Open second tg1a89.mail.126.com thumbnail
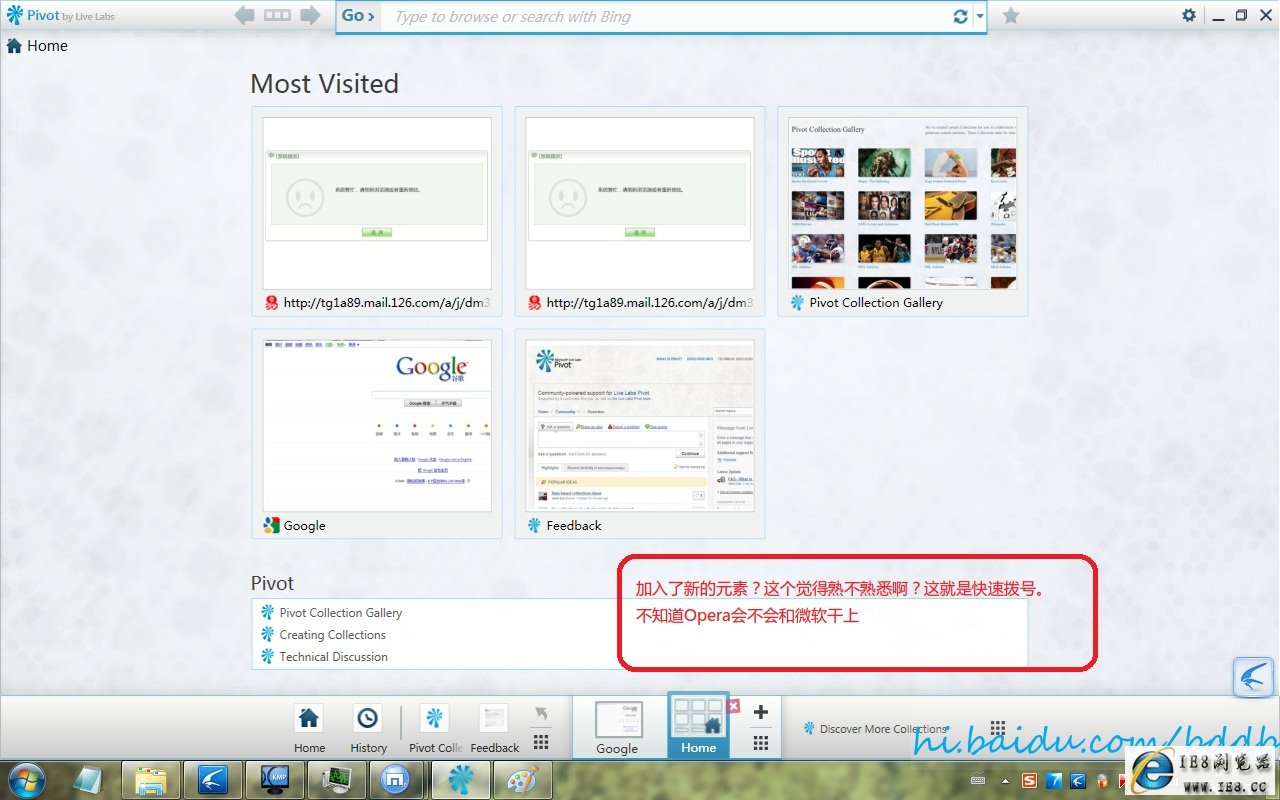The width and height of the screenshot is (1280, 800). coord(640,211)
